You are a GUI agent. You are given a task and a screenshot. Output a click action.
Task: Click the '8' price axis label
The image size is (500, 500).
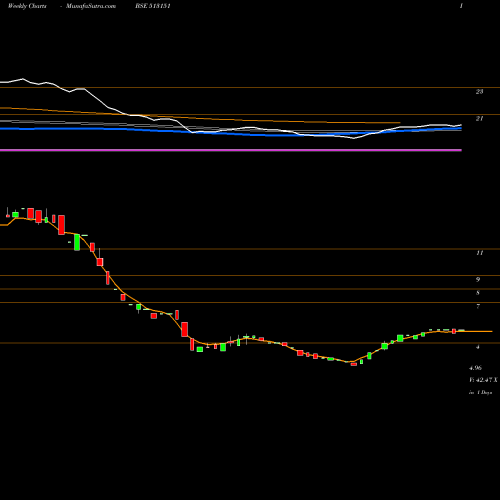point(478,293)
